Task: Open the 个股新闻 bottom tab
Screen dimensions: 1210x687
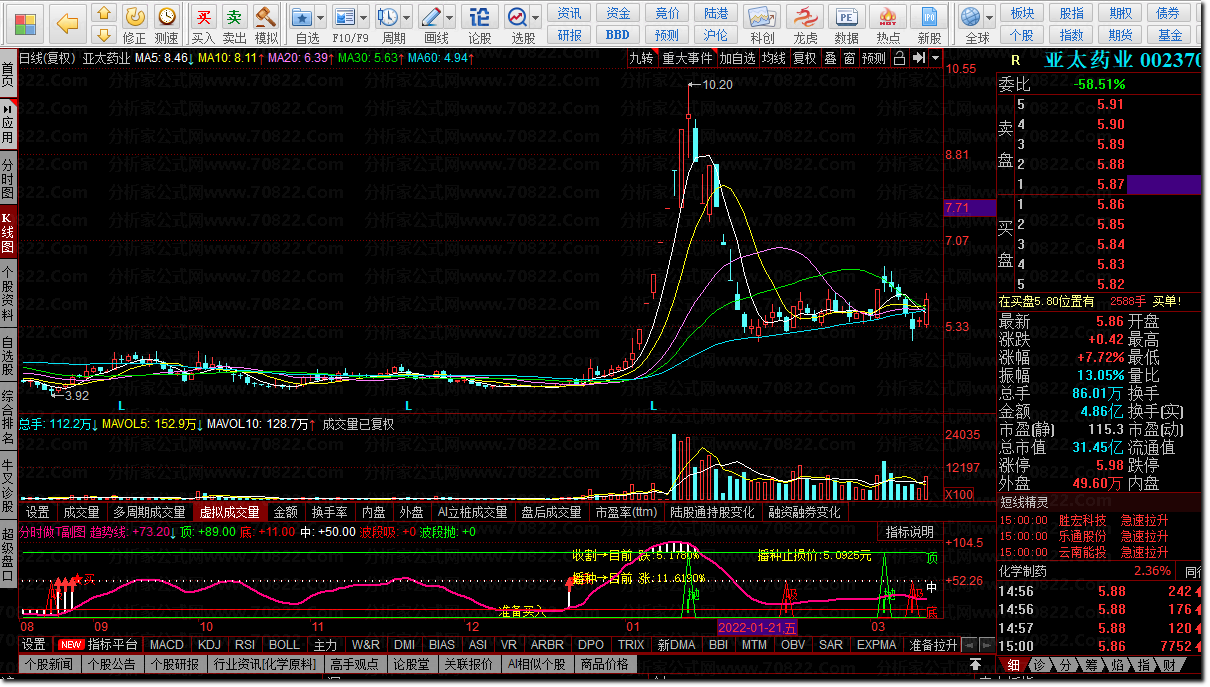Action: (49, 664)
